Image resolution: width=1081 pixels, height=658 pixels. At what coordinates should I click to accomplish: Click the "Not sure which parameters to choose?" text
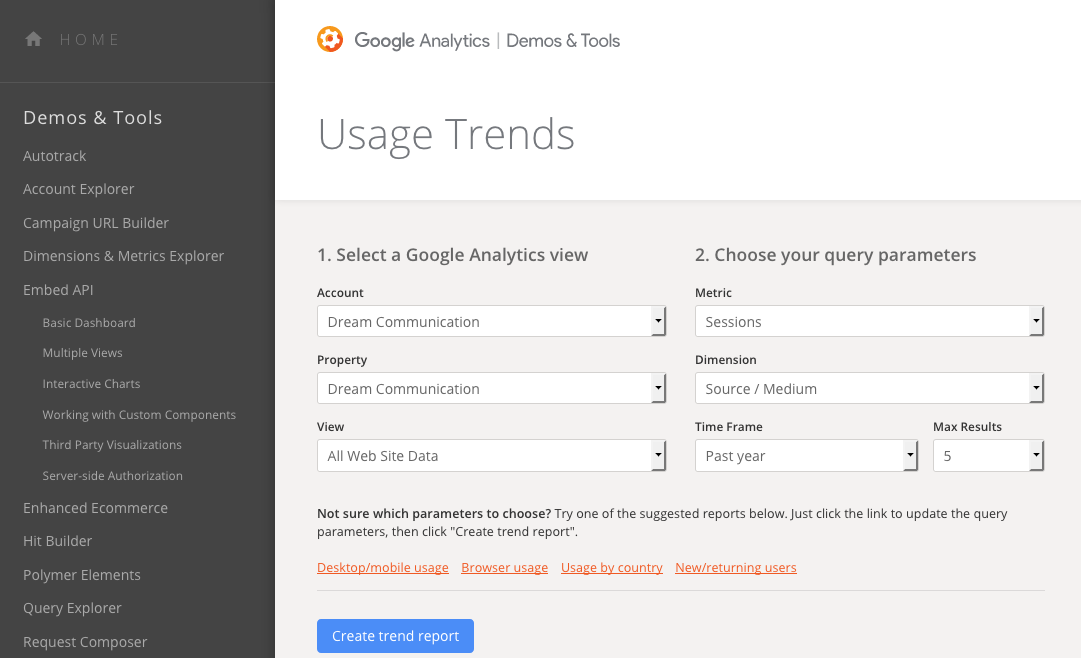(434, 513)
